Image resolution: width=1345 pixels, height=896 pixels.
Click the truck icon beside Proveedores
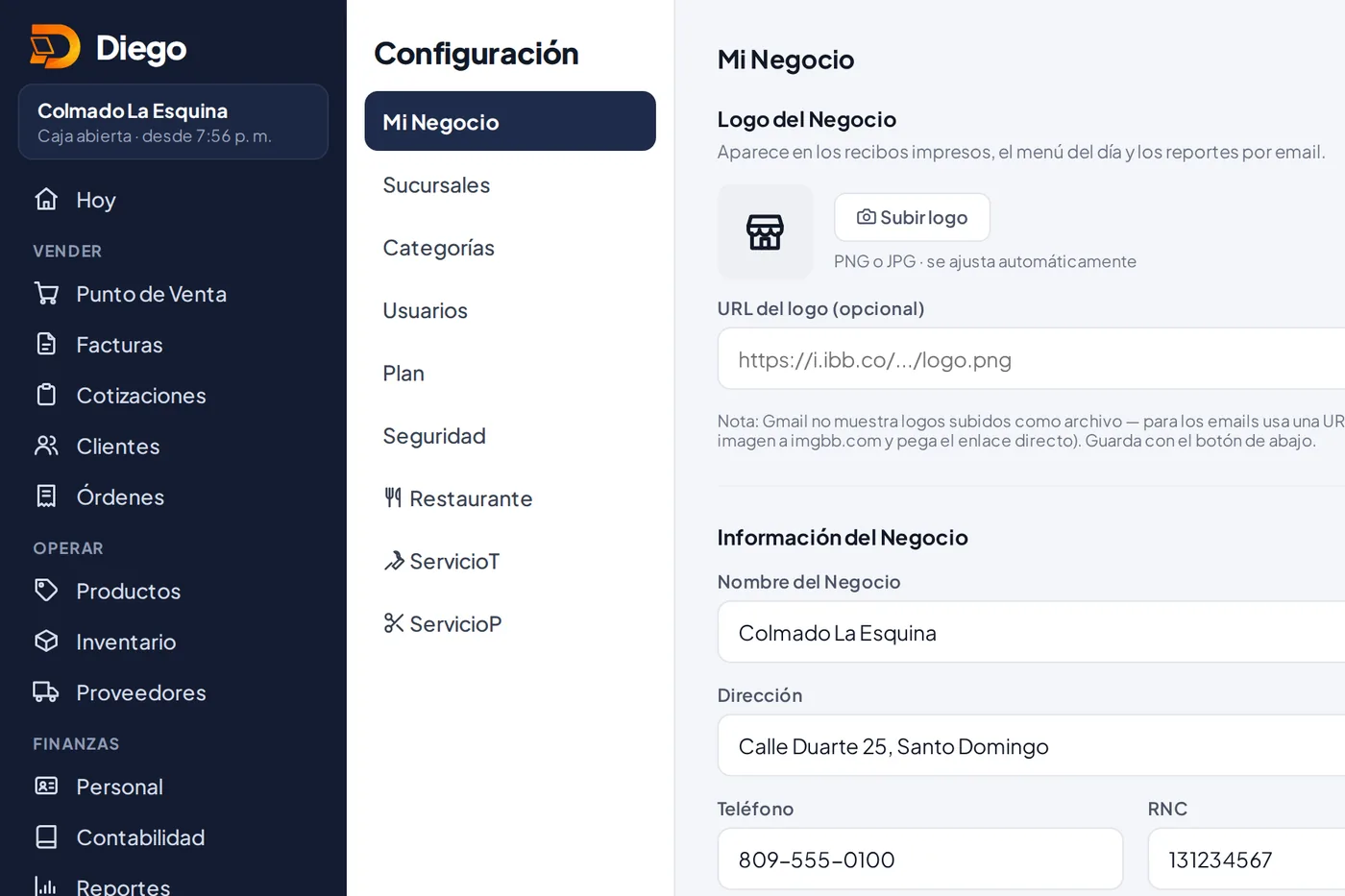(x=46, y=691)
